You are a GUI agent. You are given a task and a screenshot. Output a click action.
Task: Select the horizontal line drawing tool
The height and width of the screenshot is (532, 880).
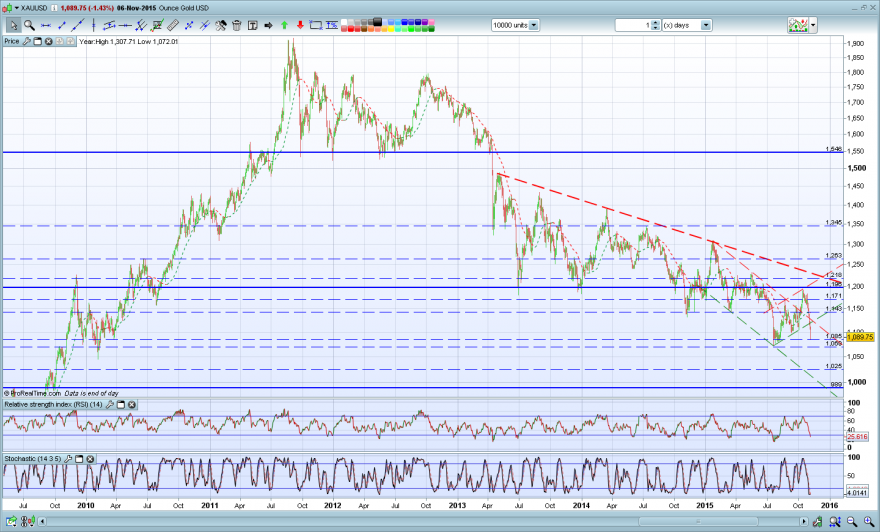(x=46, y=25)
